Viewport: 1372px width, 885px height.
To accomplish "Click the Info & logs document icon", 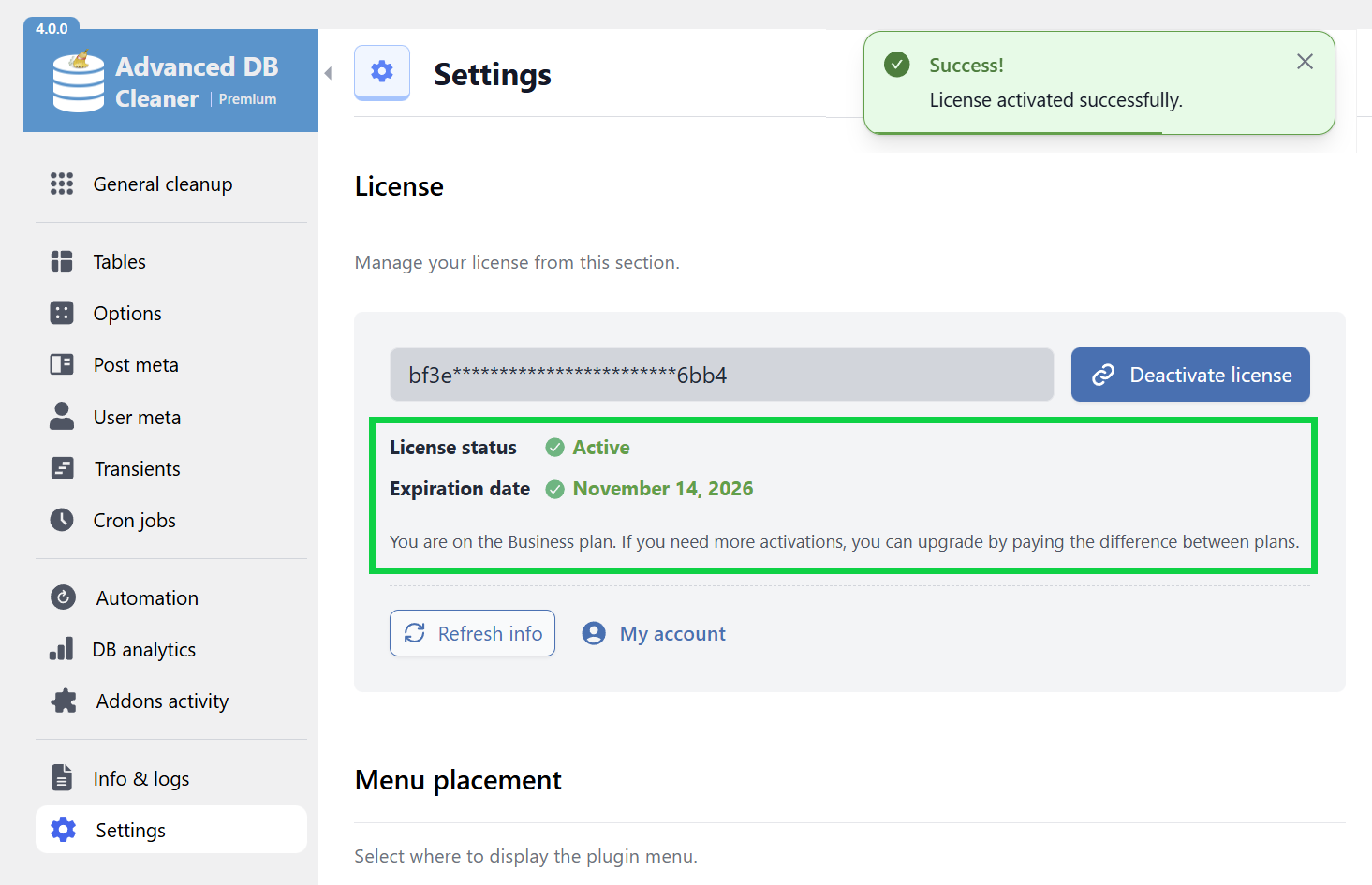I will (x=62, y=777).
